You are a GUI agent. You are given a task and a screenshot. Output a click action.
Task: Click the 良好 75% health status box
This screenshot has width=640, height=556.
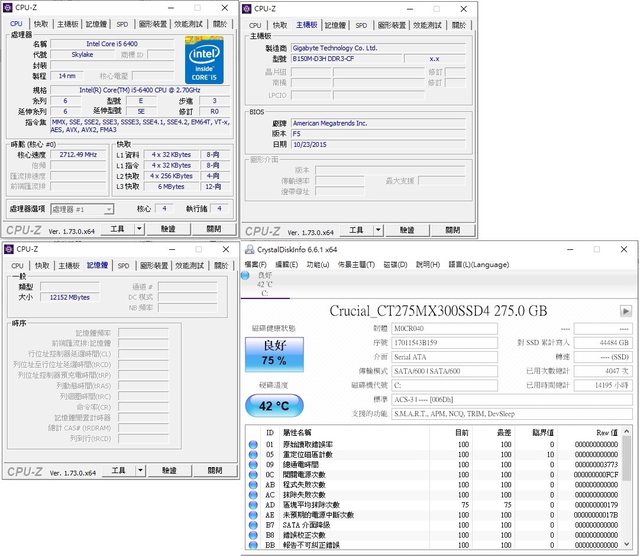click(x=267, y=351)
